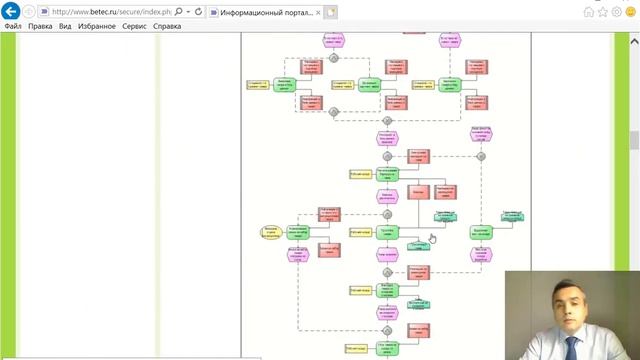Screen dimensions: 640x360
Task: Click the vertical scrollbar thumb
Action: [634, 140]
